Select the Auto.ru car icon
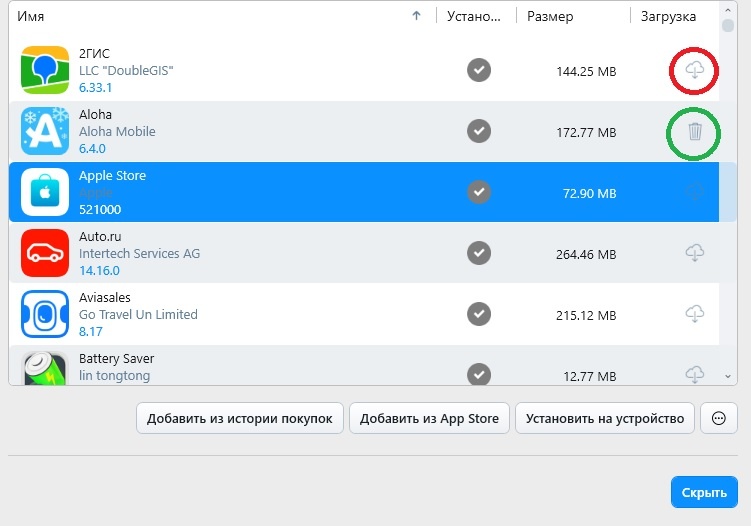Image resolution: width=751 pixels, height=526 pixels. point(45,253)
